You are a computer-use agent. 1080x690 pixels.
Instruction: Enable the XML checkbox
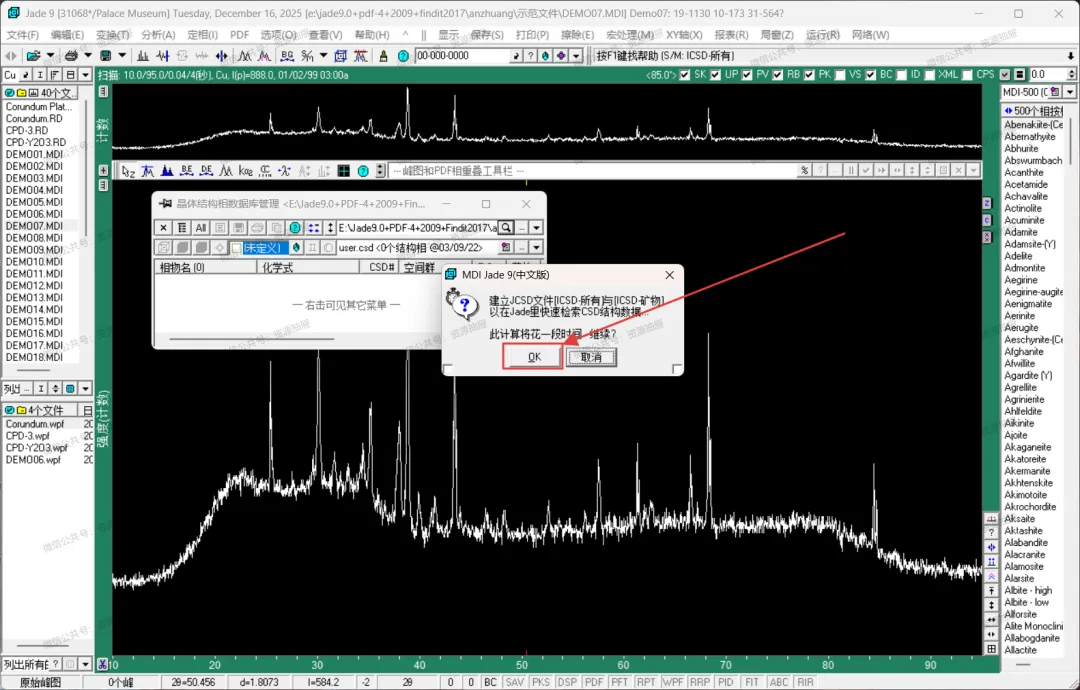(930, 74)
